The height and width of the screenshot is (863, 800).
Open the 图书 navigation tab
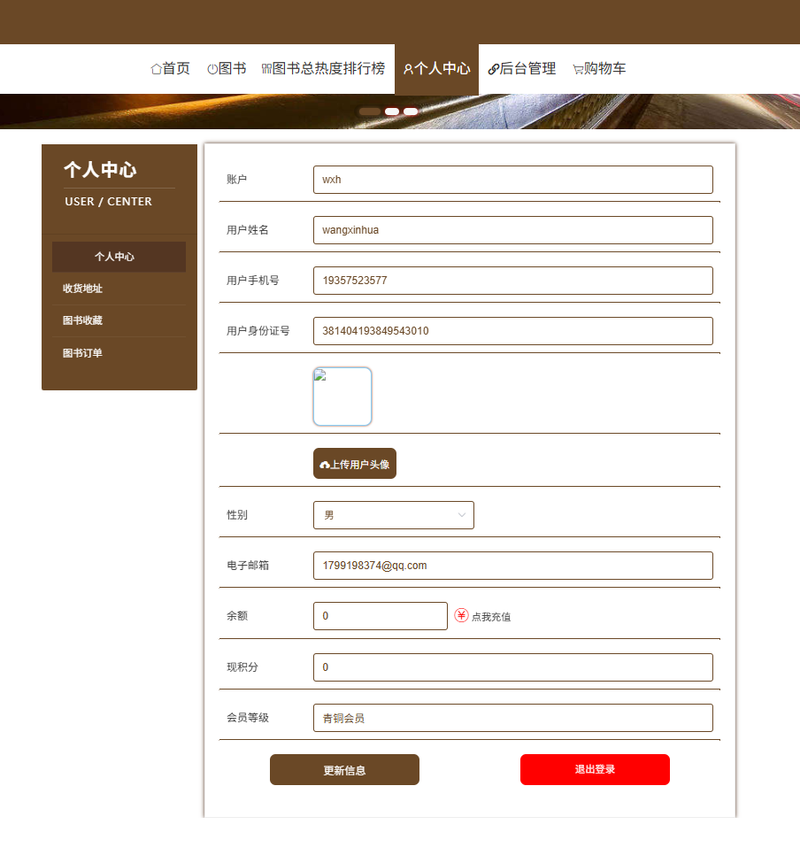(x=227, y=69)
